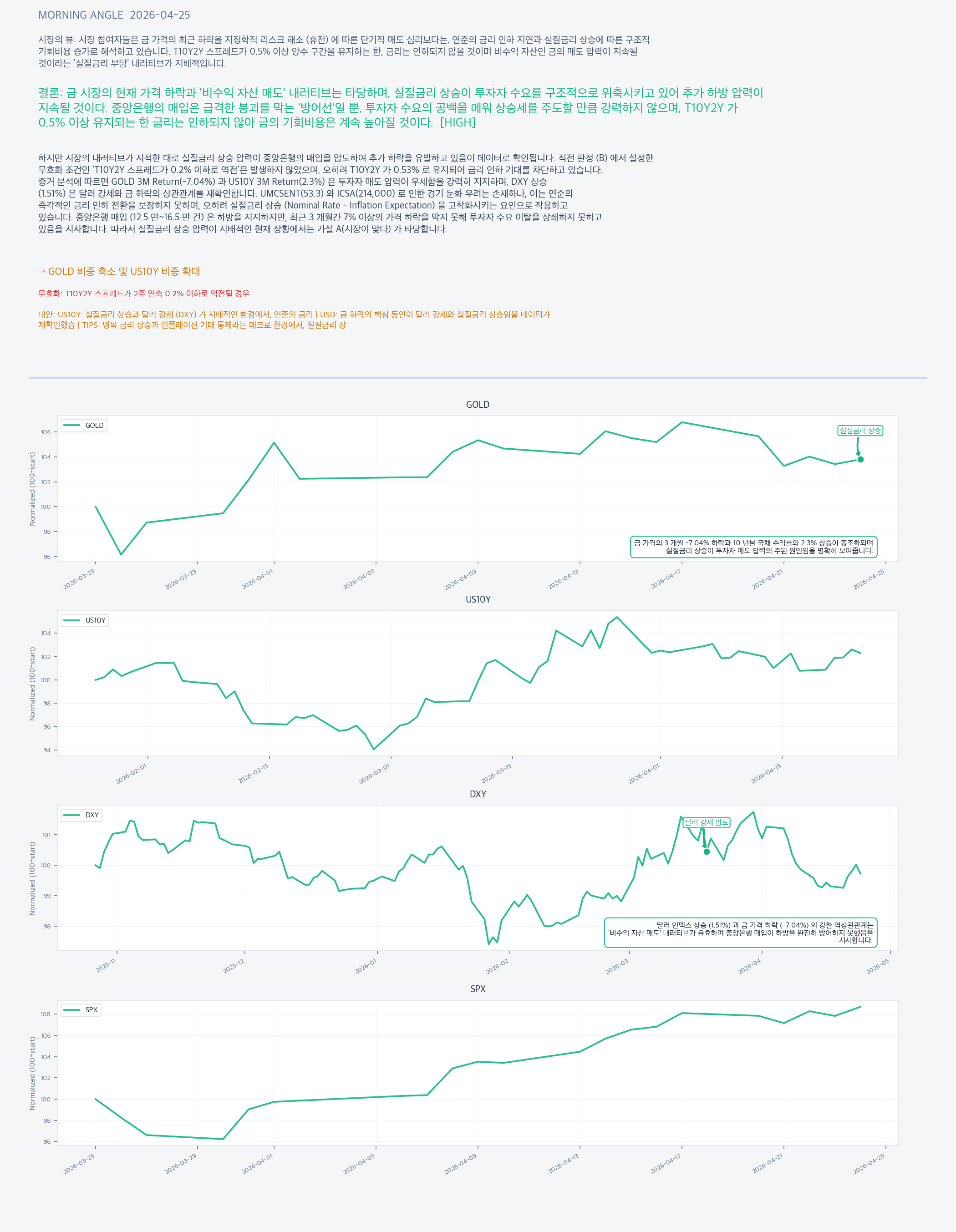
Task: Click the [HIGH] confidence tag in the conclusion
Action: pyautogui.click(x=458, y=122)
